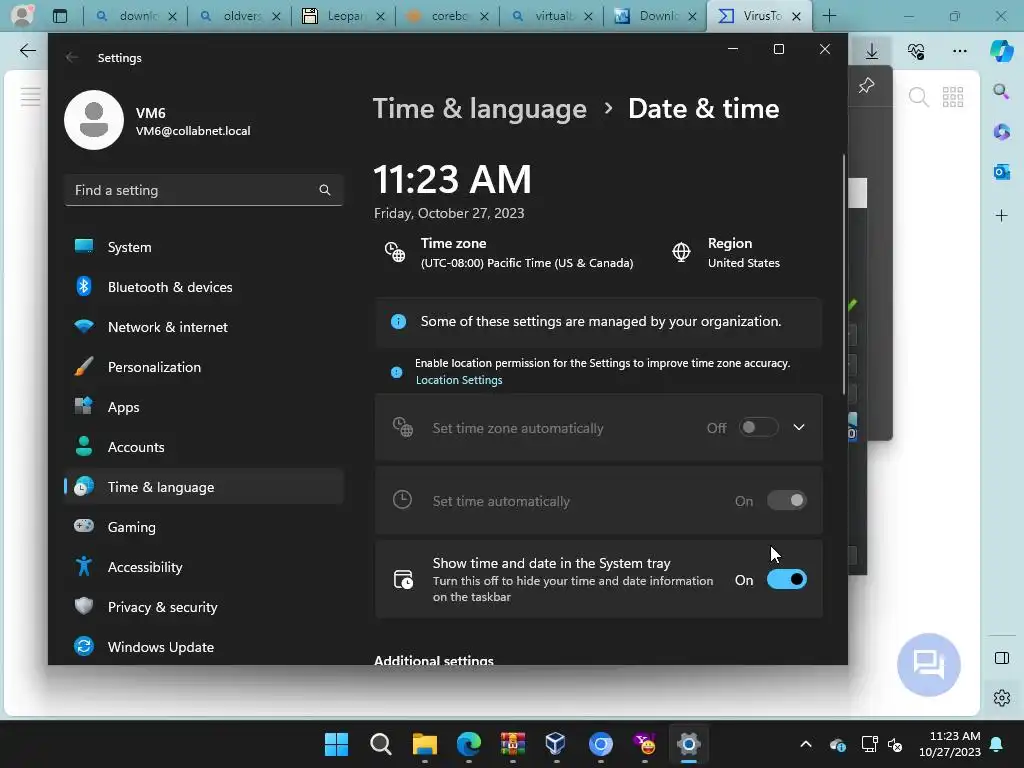
Task: Click the plus icon in browser sidebar
Action: click(1001, 216)
